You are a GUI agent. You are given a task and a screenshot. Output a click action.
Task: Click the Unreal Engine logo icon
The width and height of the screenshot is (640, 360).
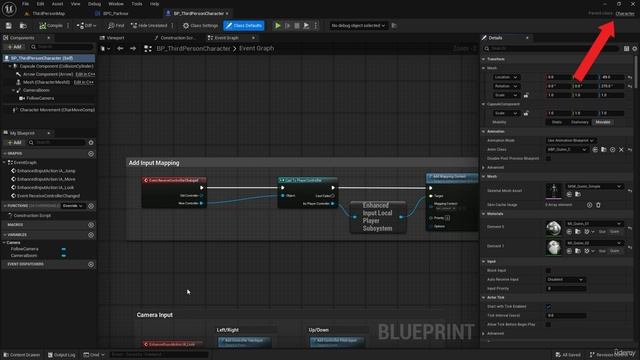tap(9, 8)
